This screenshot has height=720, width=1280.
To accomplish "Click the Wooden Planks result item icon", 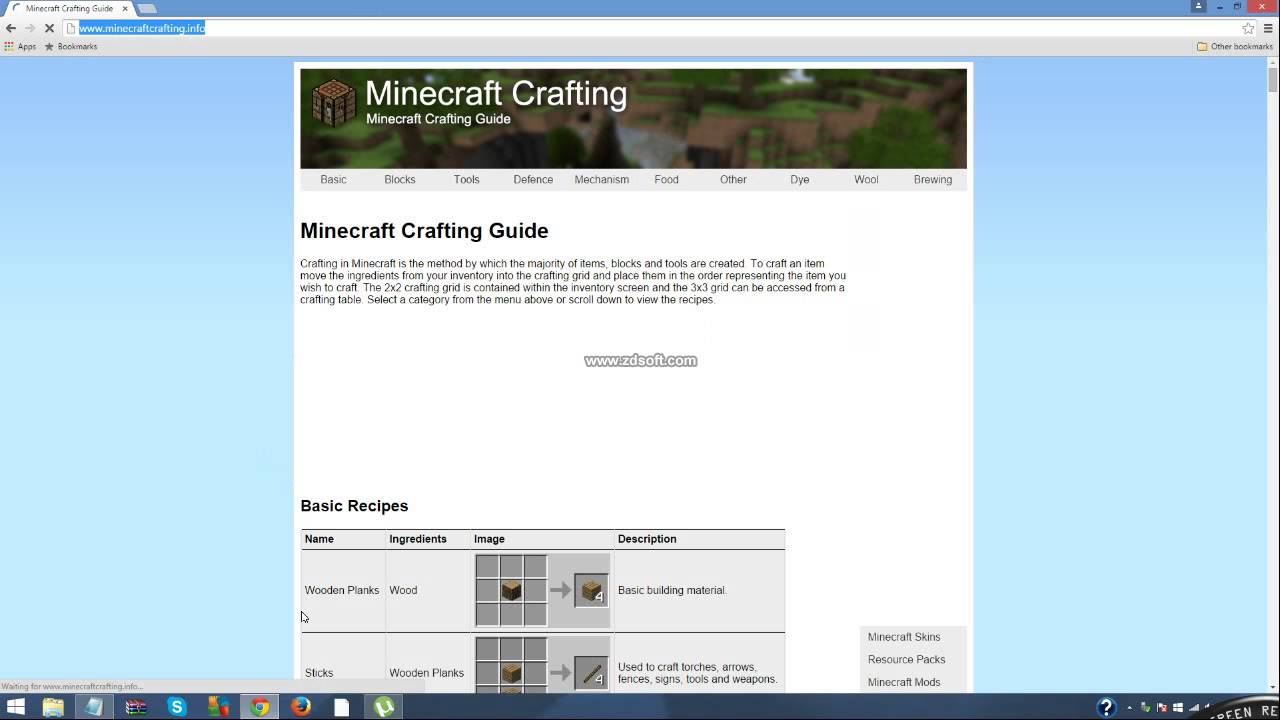I will coord(591,590).
